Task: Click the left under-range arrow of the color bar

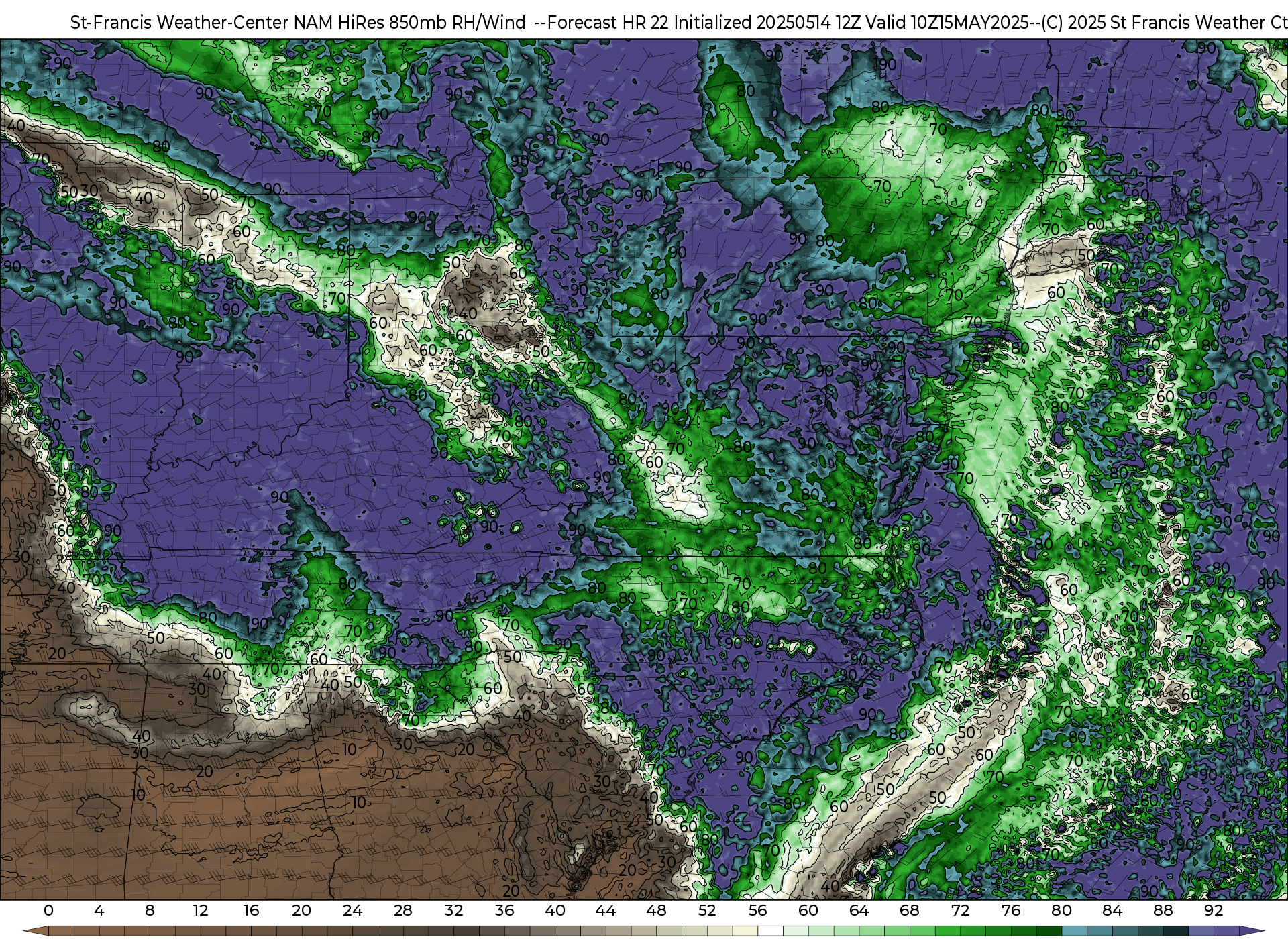Action: coord(36,932)
